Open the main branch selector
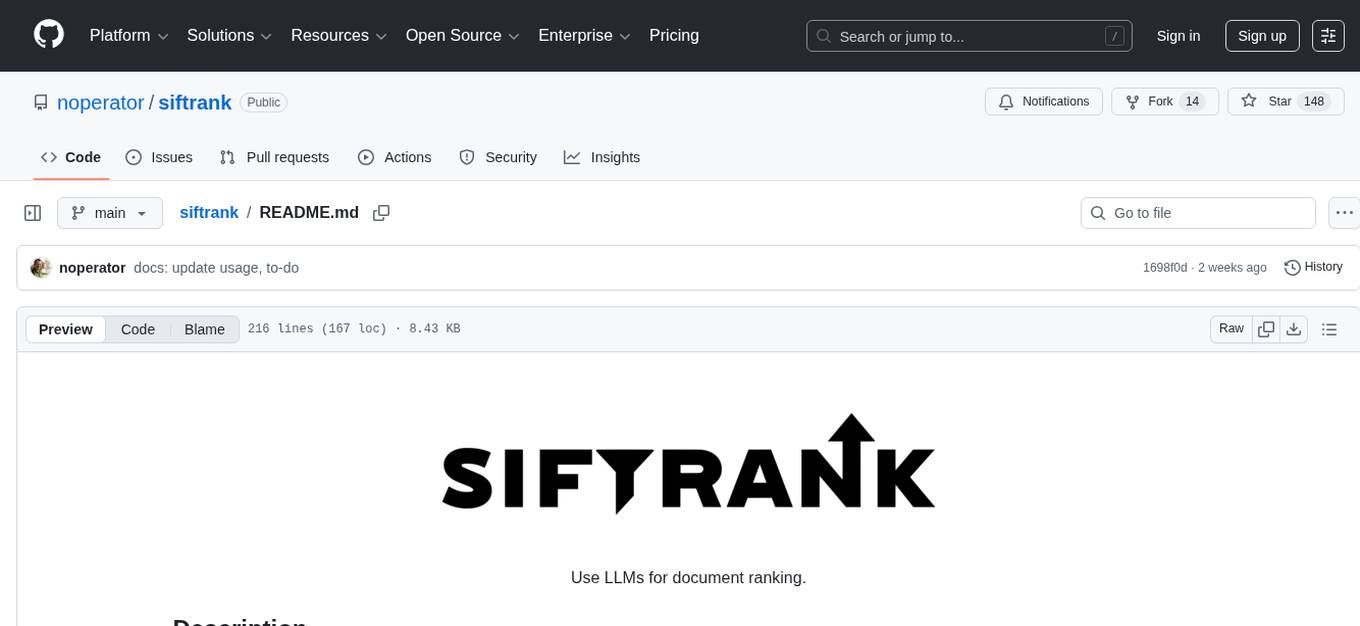This screenshot has height=626, width=1360. point(109,213)
